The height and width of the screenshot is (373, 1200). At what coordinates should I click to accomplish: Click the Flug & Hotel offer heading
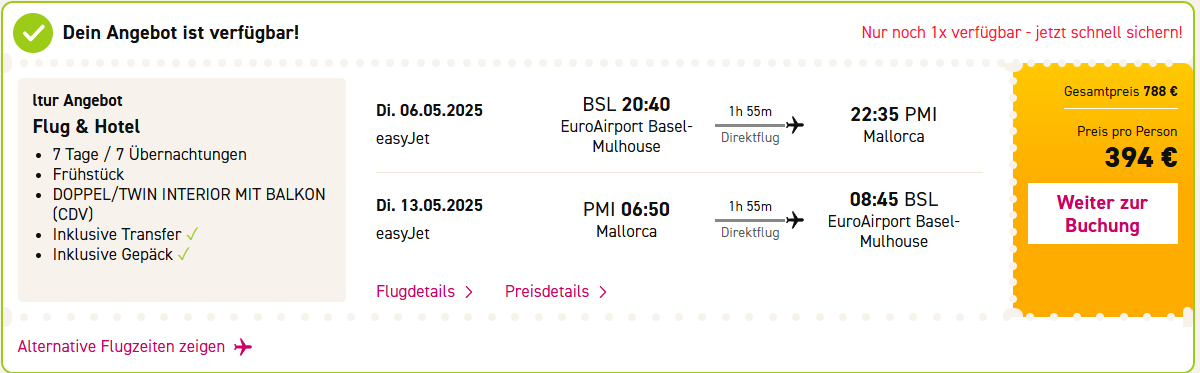click(x=86, y=127)
